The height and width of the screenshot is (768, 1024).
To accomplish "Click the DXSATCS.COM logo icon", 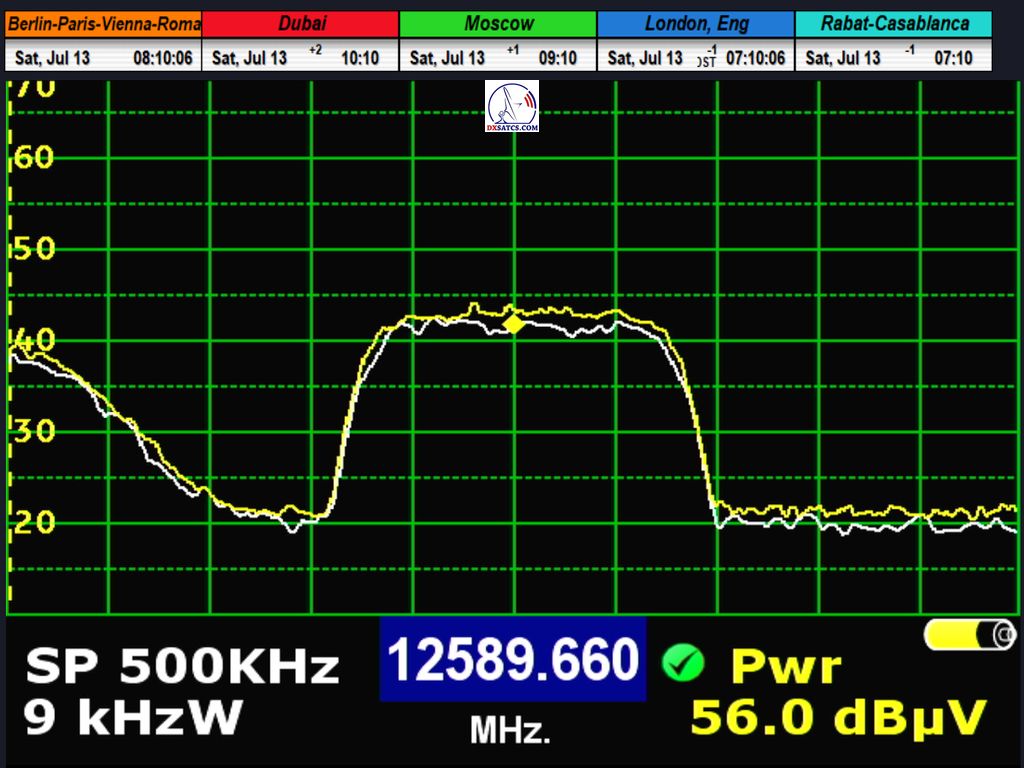I will (x=512, y=107).
